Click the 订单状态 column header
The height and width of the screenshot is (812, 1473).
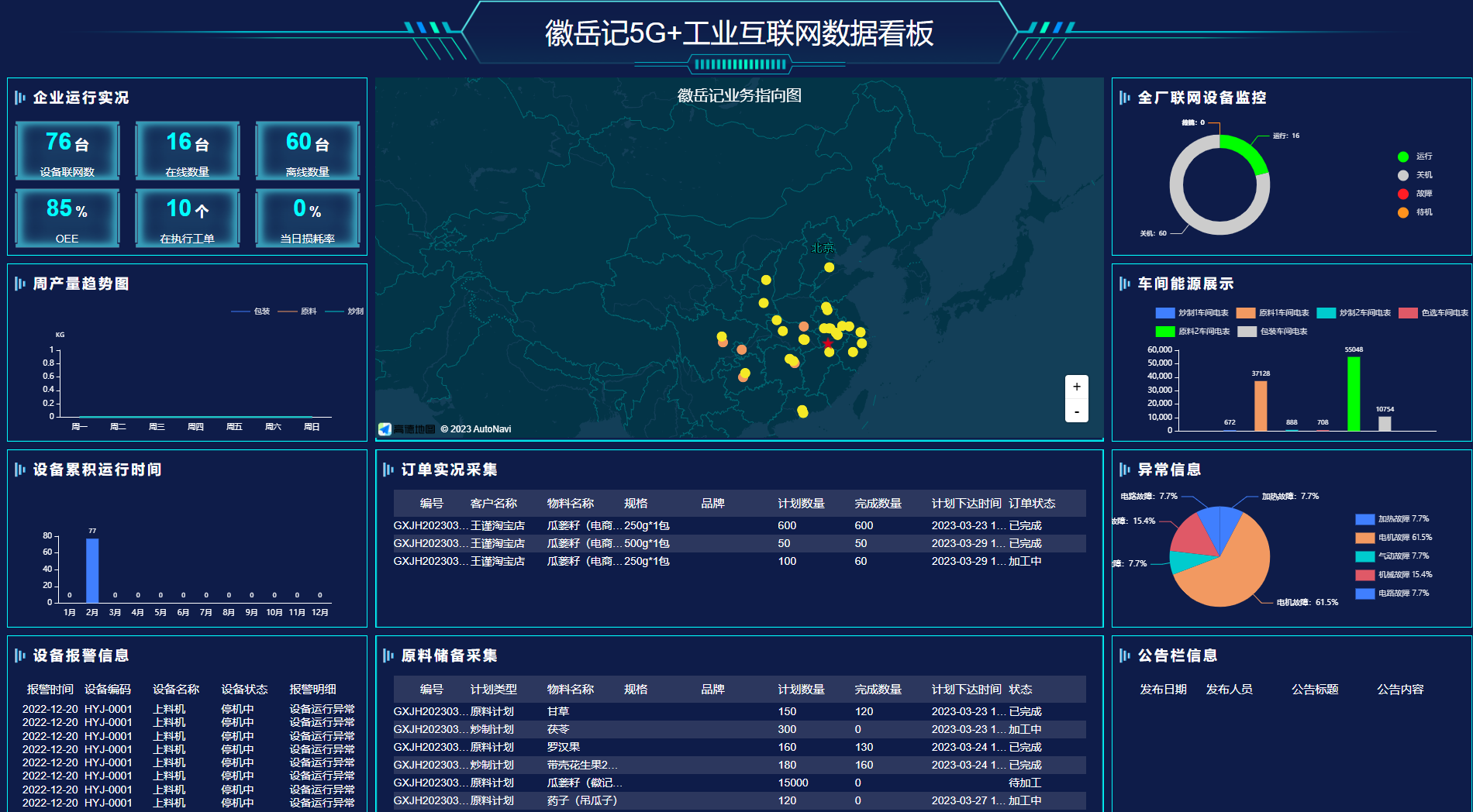pyautogui.click(x=1031, y=504)
